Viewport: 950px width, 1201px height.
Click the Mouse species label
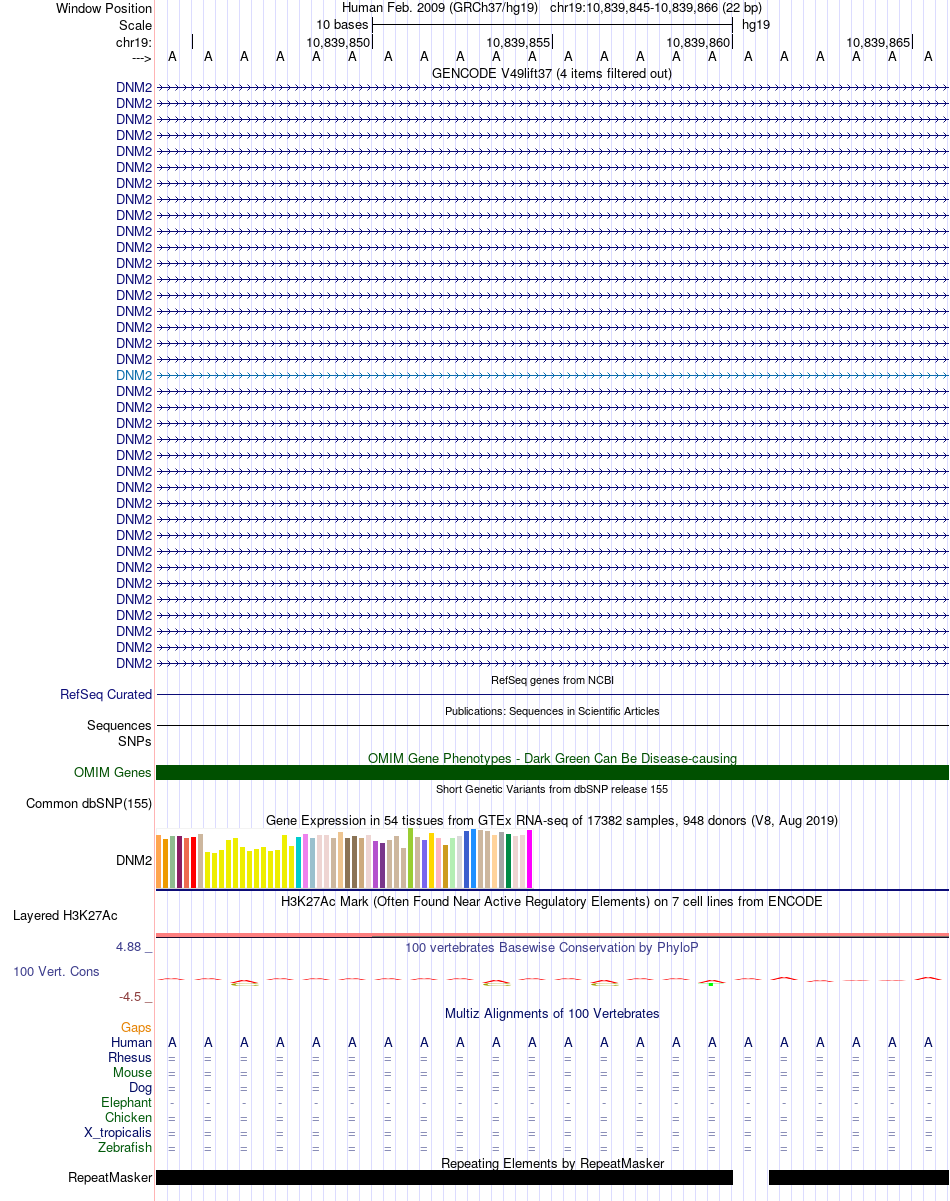133,1072
